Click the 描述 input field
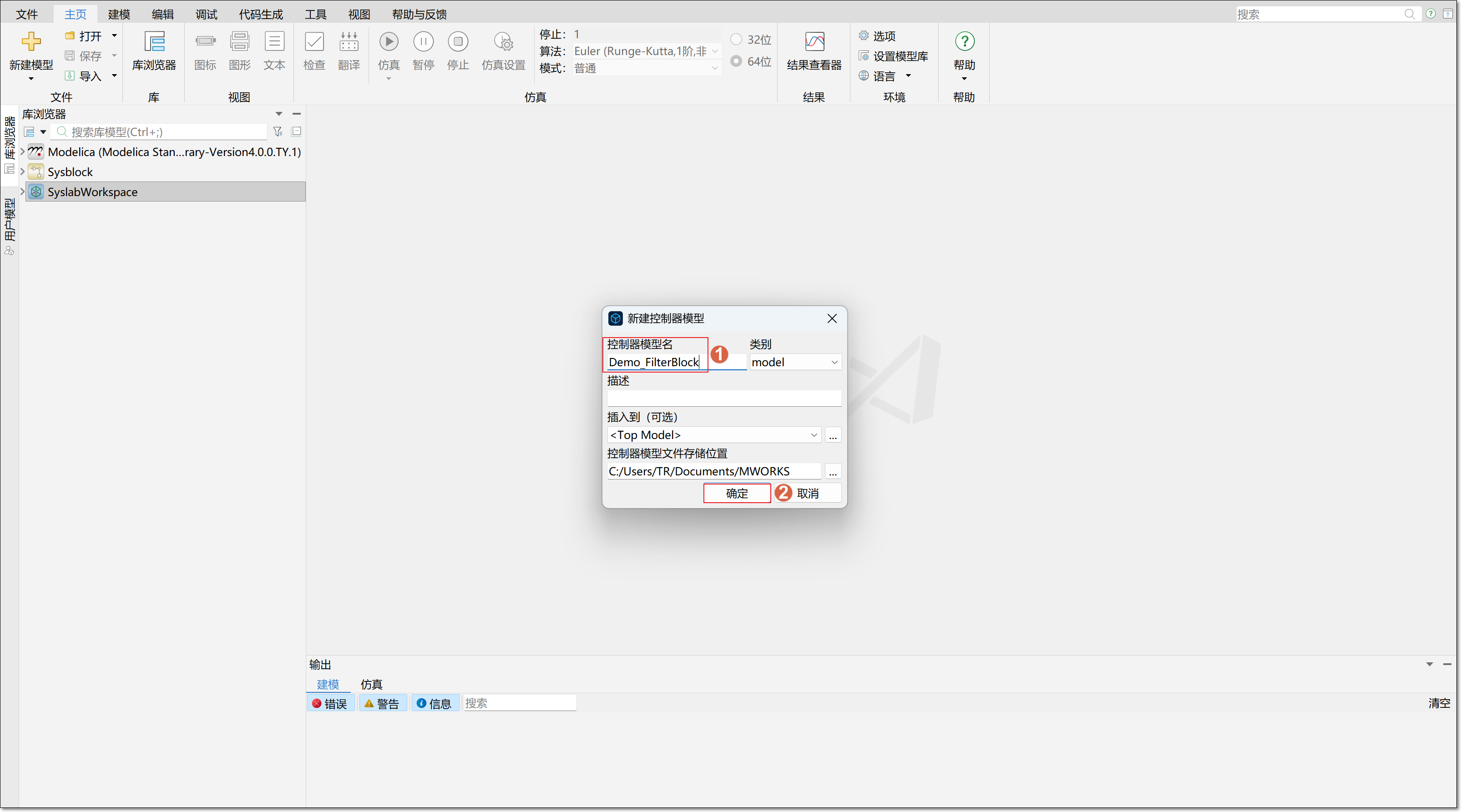Screen dimensions: 1461x812 (x=724, y=398)
